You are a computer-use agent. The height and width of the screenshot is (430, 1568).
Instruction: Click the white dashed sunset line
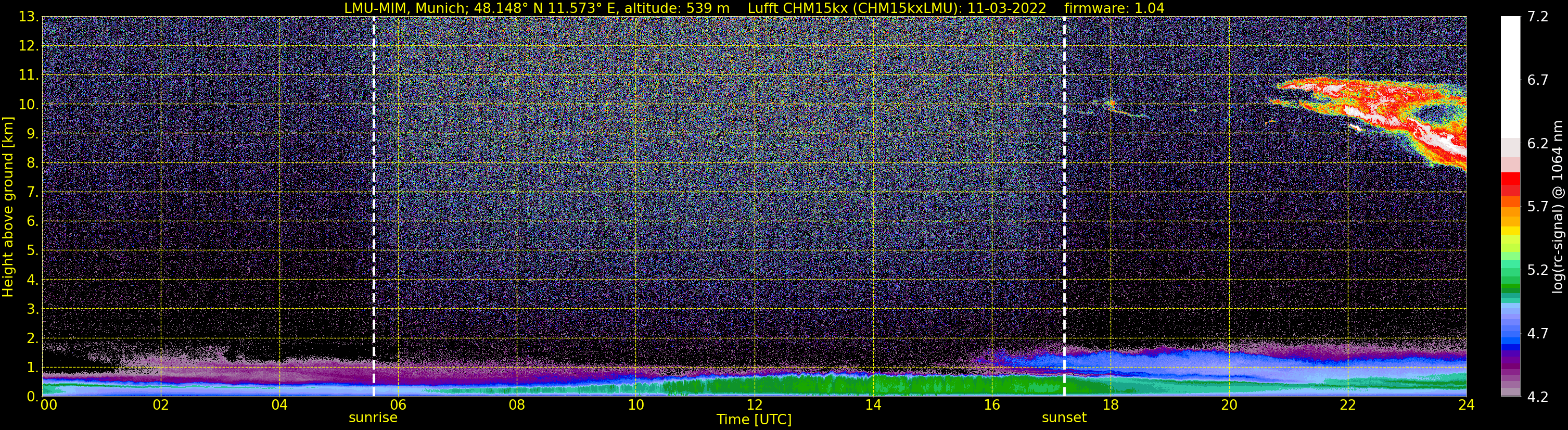click(x=1064, y=207)
